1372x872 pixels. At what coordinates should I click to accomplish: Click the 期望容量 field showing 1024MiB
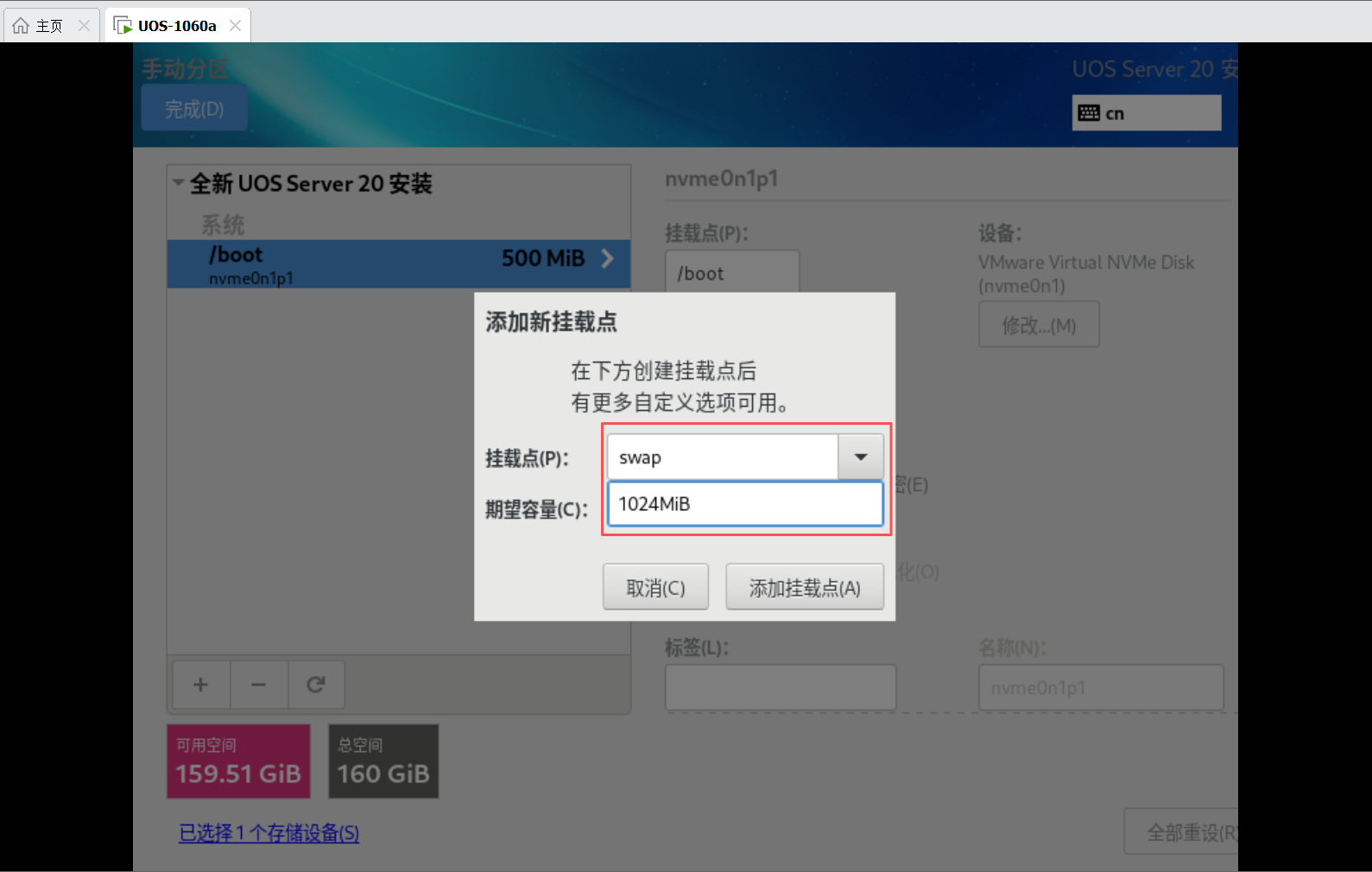click(x=745, y=504)
